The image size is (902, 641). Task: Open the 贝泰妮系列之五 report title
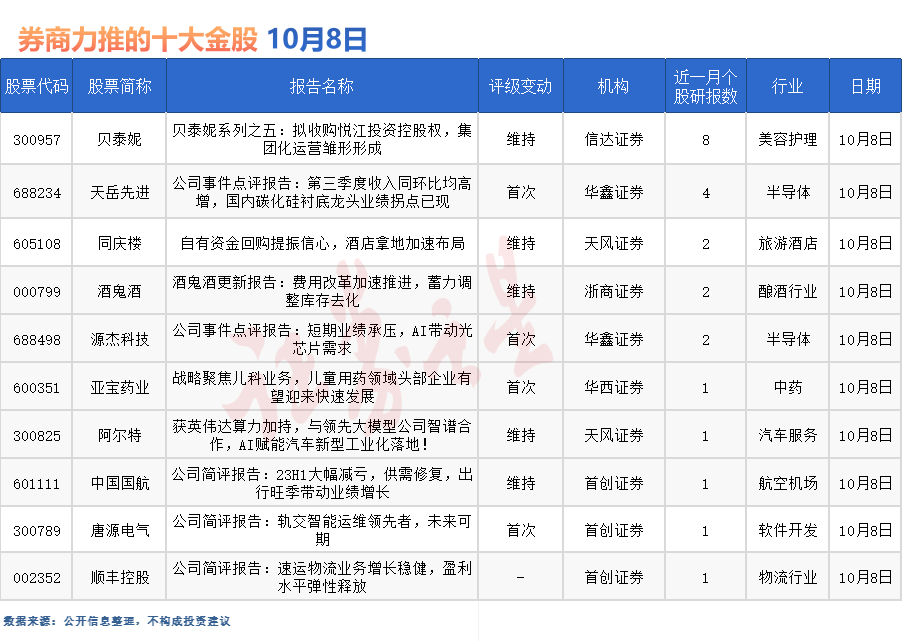(x=322, y=139)
